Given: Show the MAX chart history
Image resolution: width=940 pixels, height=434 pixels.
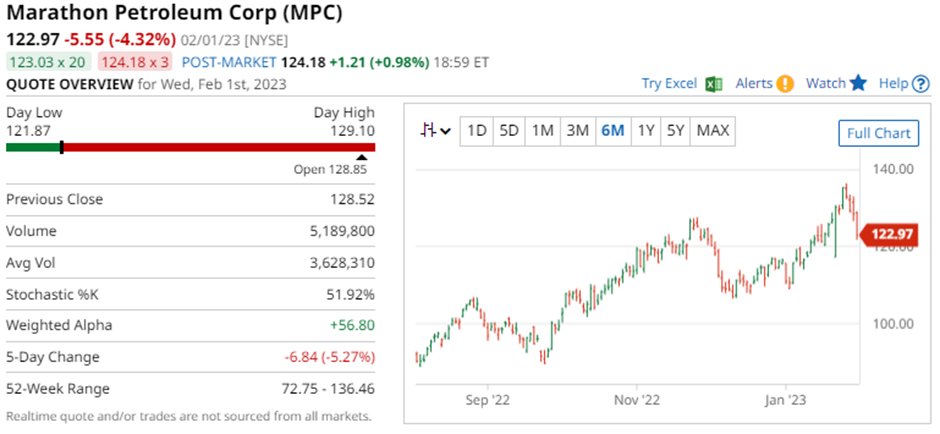Looking at the screenshot, I should pos(713,130).
